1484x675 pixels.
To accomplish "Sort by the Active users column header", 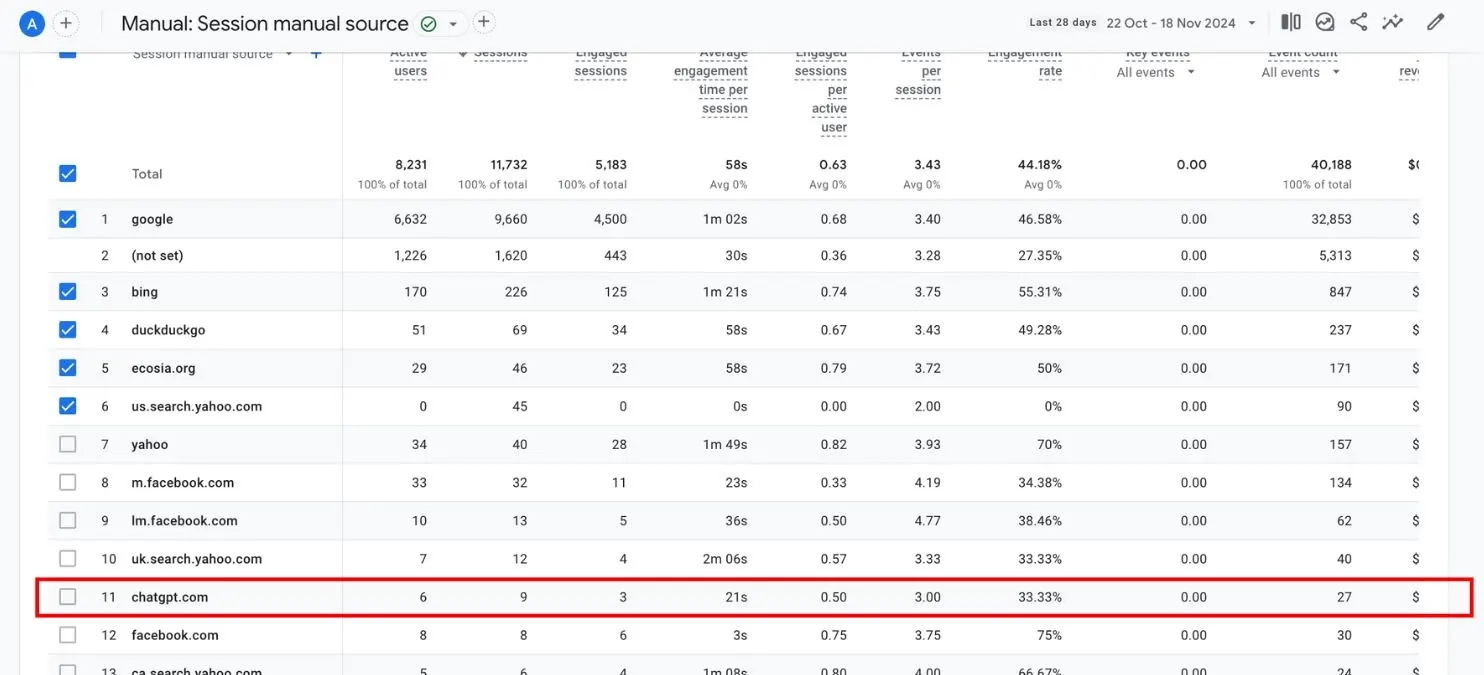I will point(409,62).
